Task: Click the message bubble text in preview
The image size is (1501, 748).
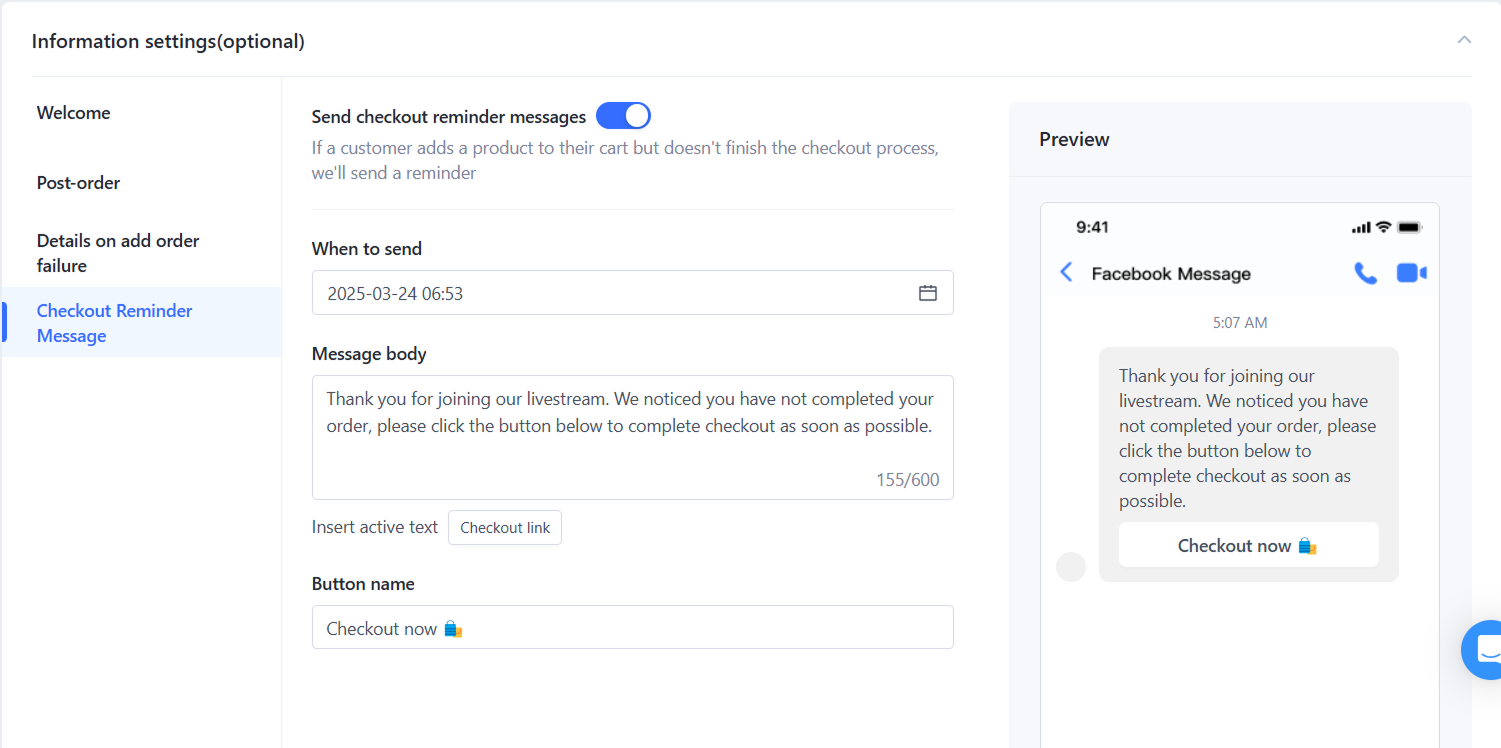Action: 1247,438
